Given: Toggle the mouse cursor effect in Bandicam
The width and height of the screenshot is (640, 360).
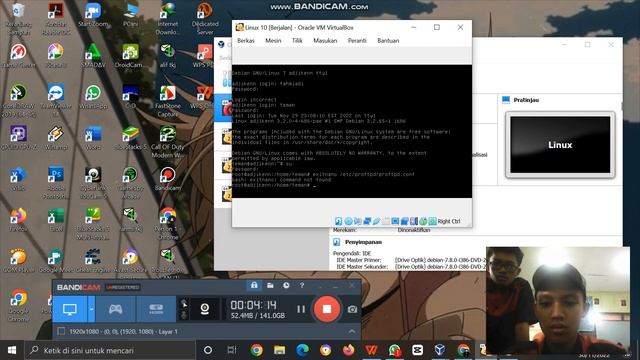Looking at the screenshot, I should click(x=184, y=303).
